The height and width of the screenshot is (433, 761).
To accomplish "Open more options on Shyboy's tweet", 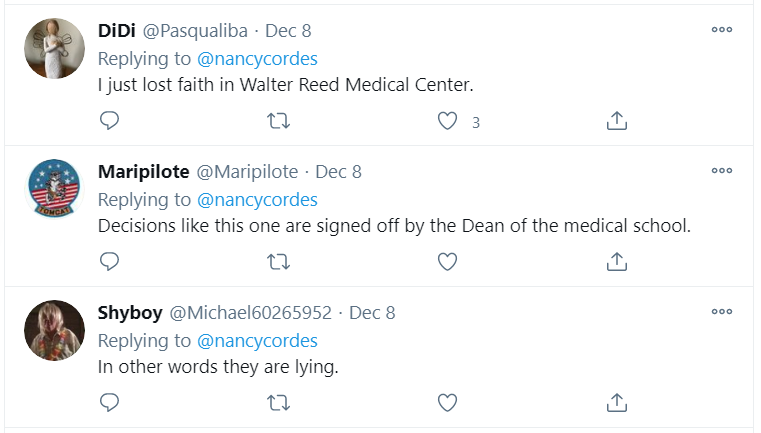I will click(x=722, y=312).
